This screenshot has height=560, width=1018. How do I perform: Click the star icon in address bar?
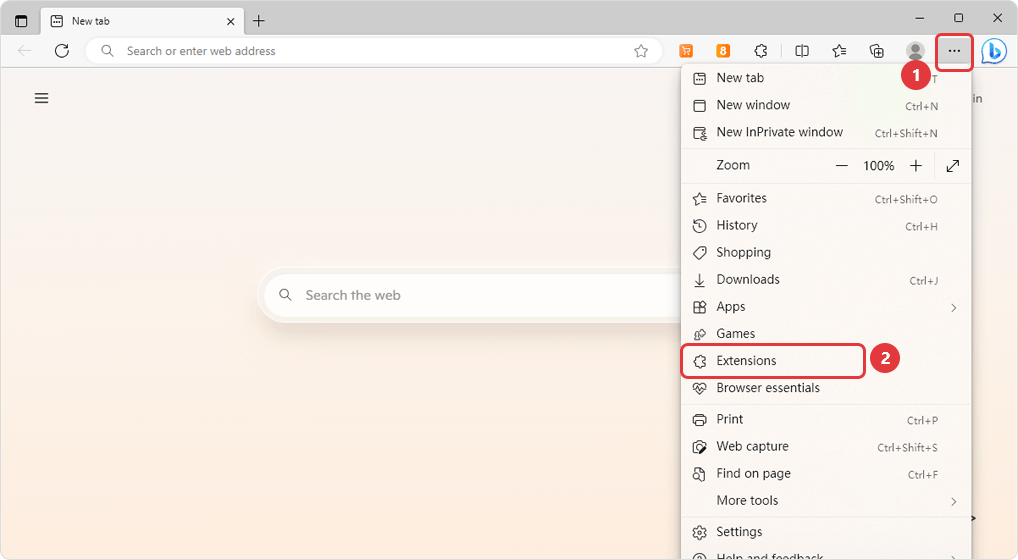pos(641,51)
